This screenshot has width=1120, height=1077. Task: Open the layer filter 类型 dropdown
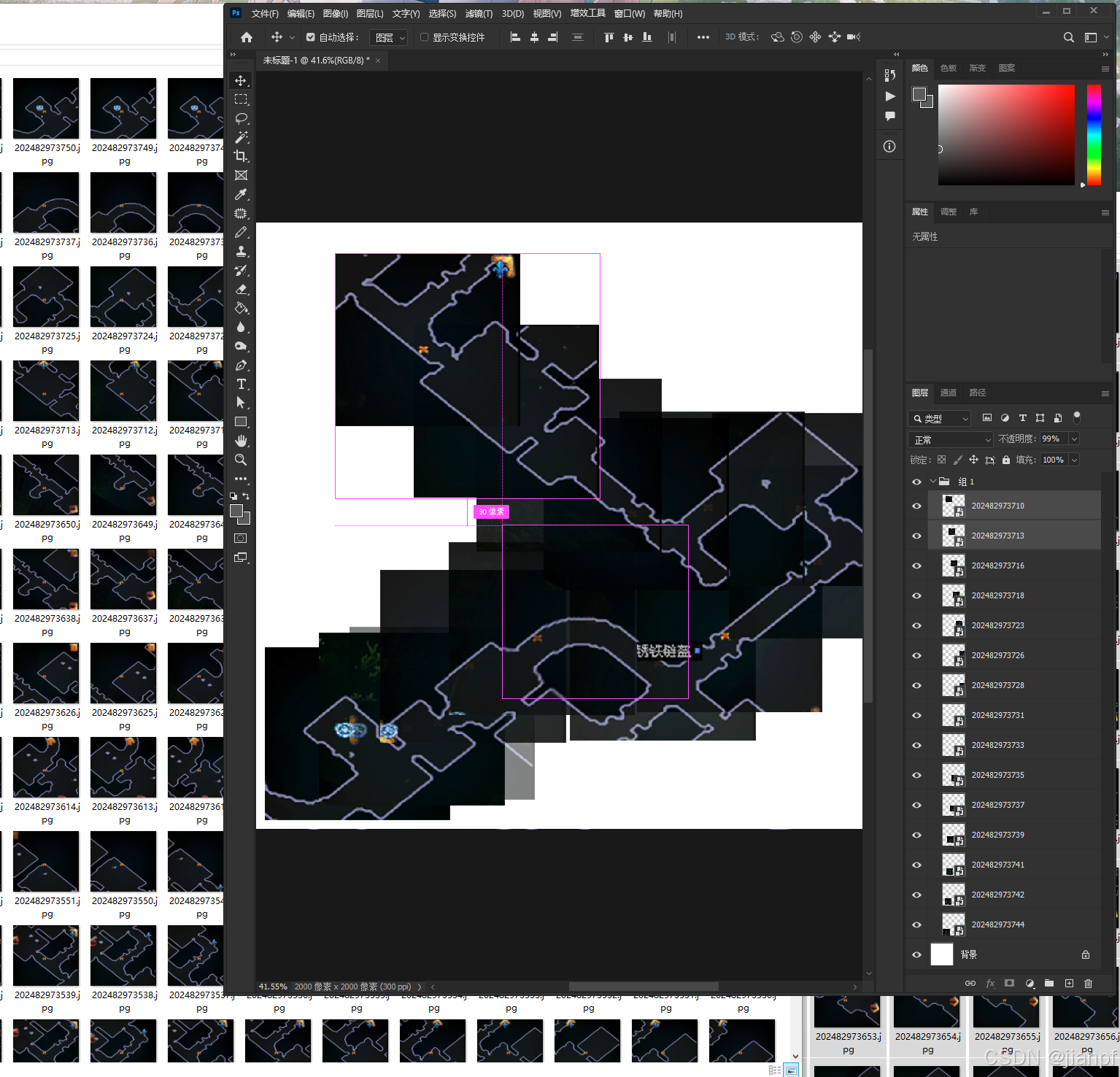pos(939,418)
